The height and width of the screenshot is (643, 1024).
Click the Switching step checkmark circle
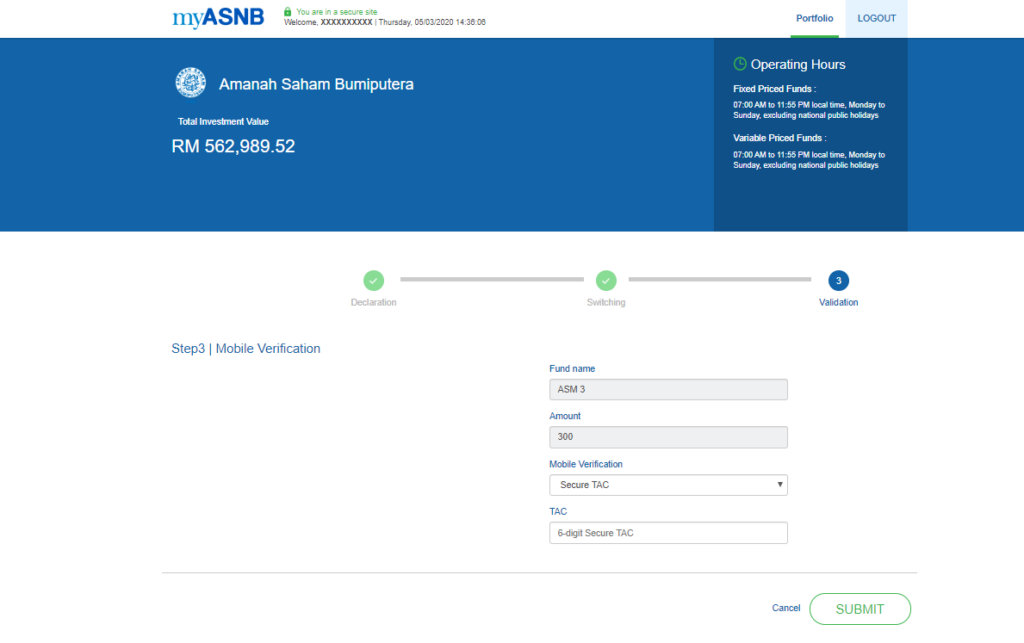[606, 280]
